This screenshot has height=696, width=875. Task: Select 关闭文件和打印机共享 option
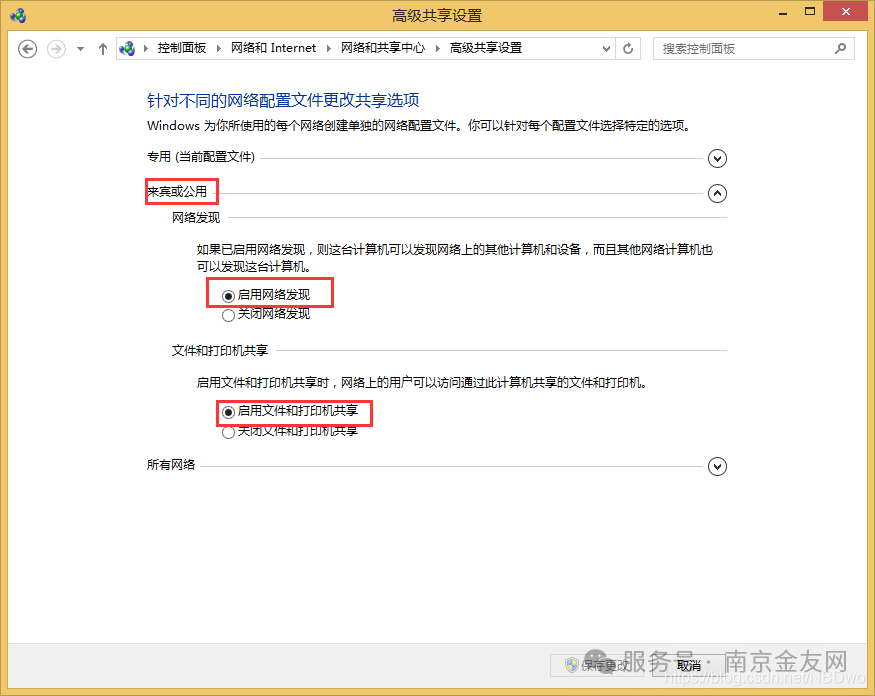click(228, 432)
